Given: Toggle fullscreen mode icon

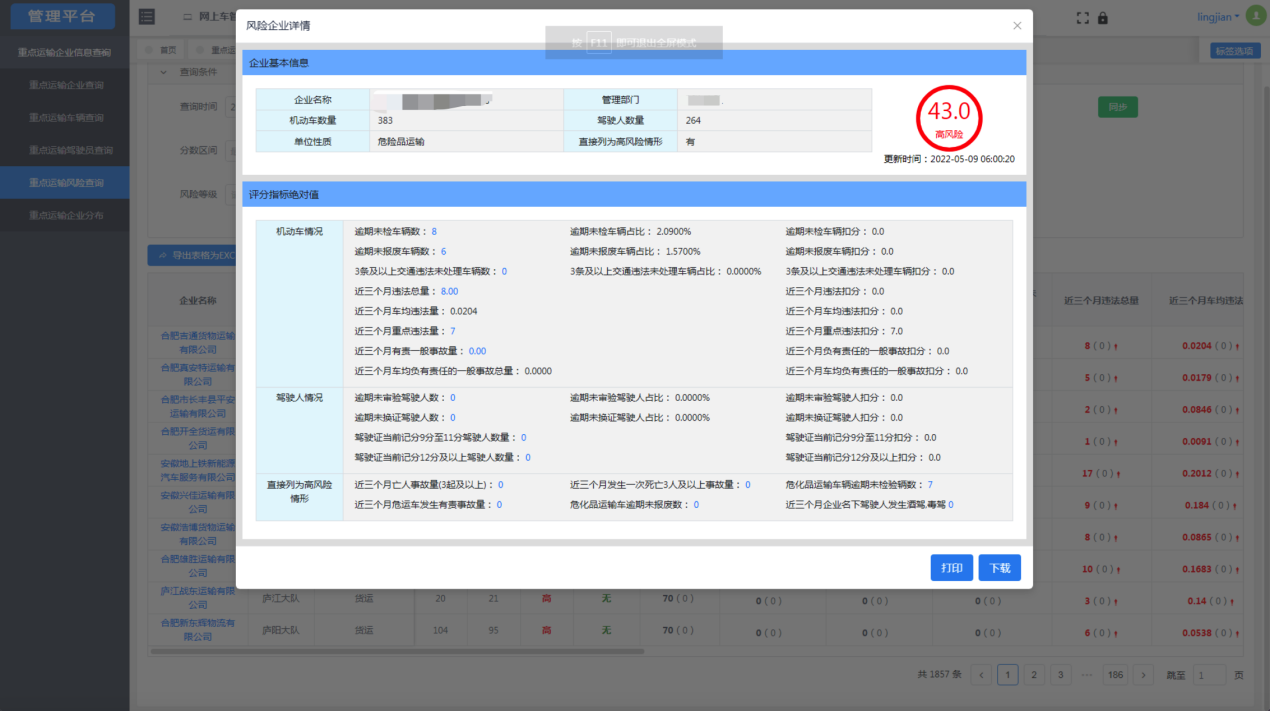Looking at the screenshot, I should click(1082, 18).
